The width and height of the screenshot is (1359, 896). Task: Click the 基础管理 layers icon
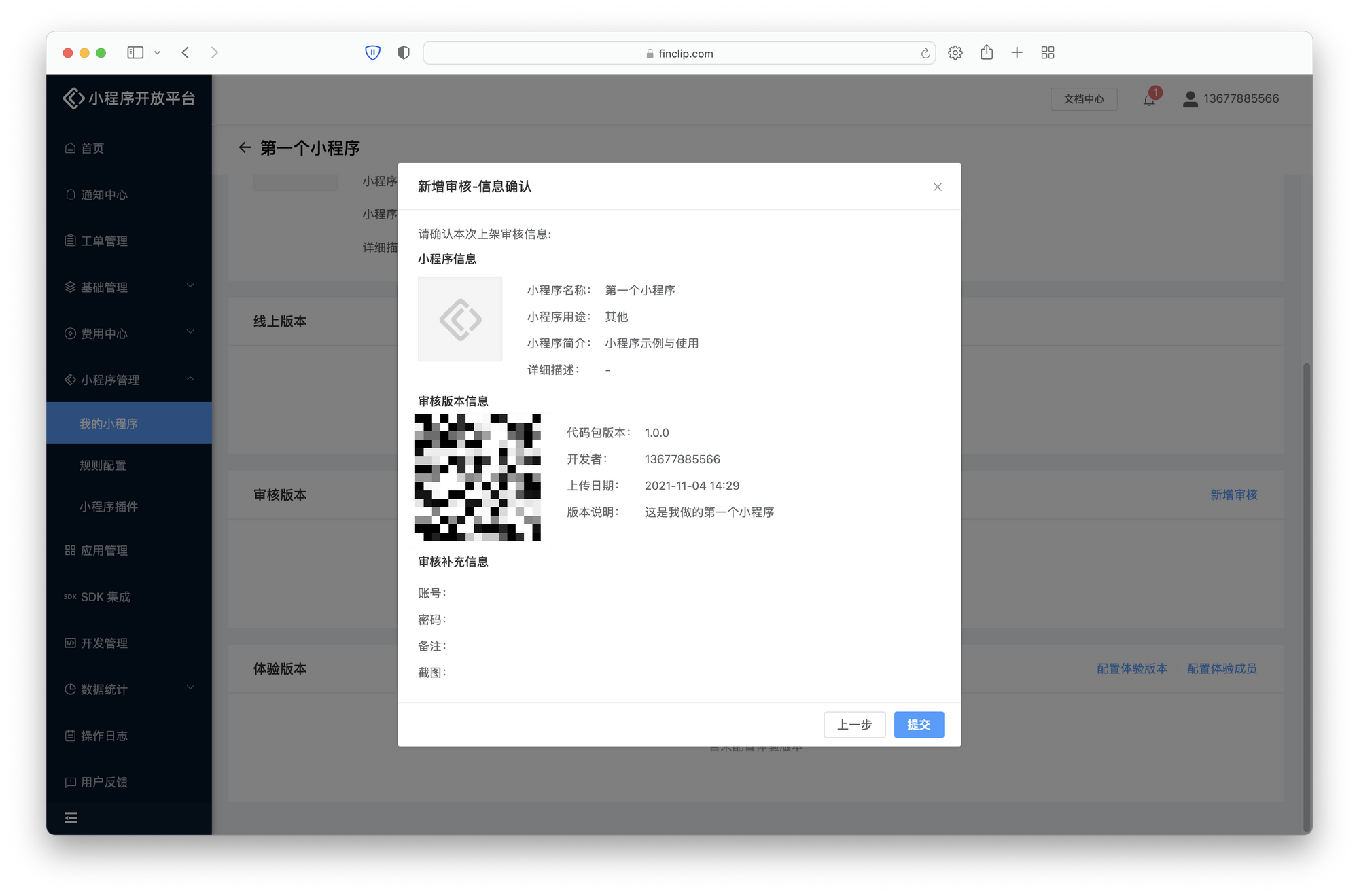pyautogui.click(x=70, y=287)
